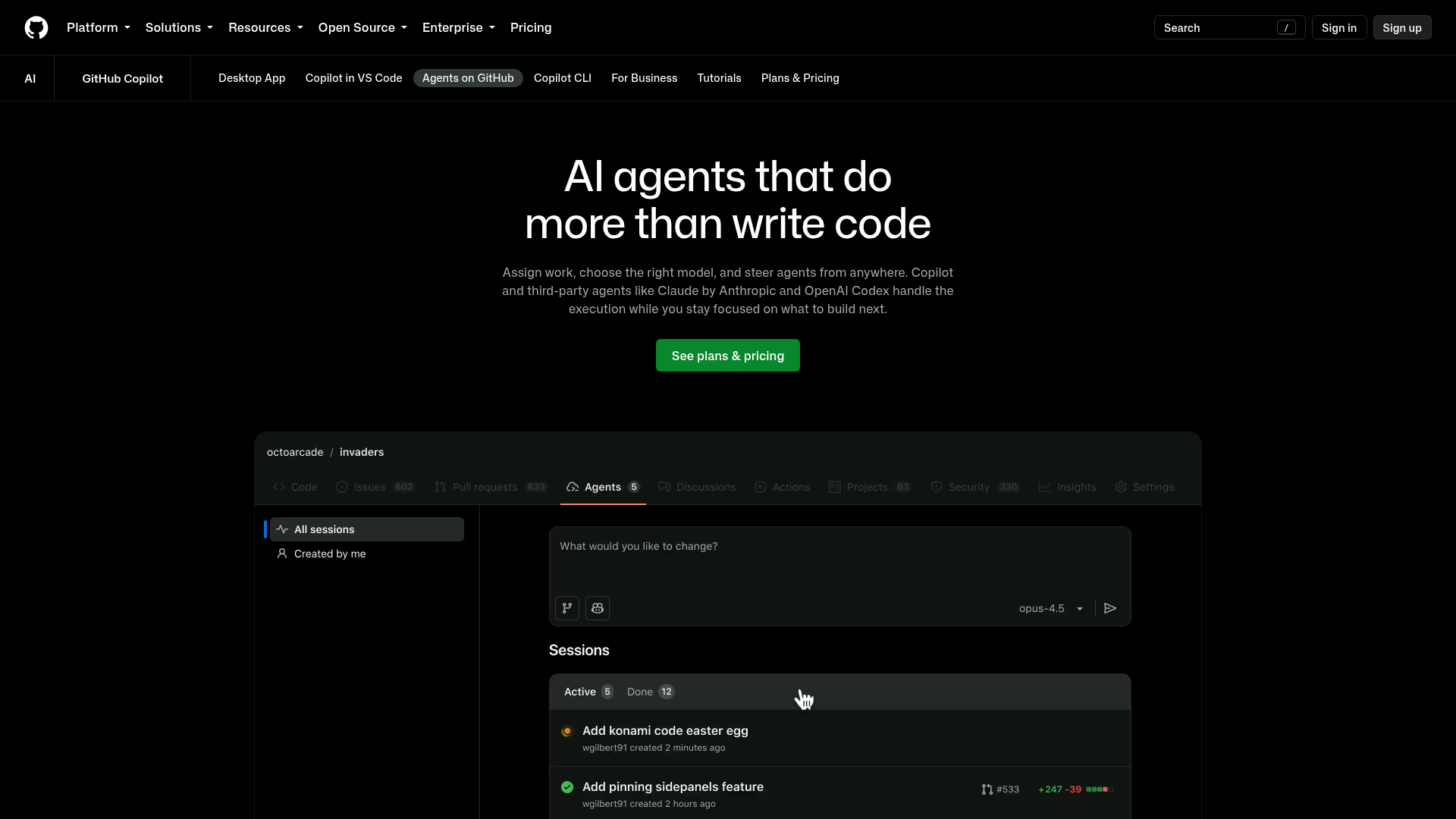
Task: Switch to the Active sessions tab
Action: [x=588, y=692]
